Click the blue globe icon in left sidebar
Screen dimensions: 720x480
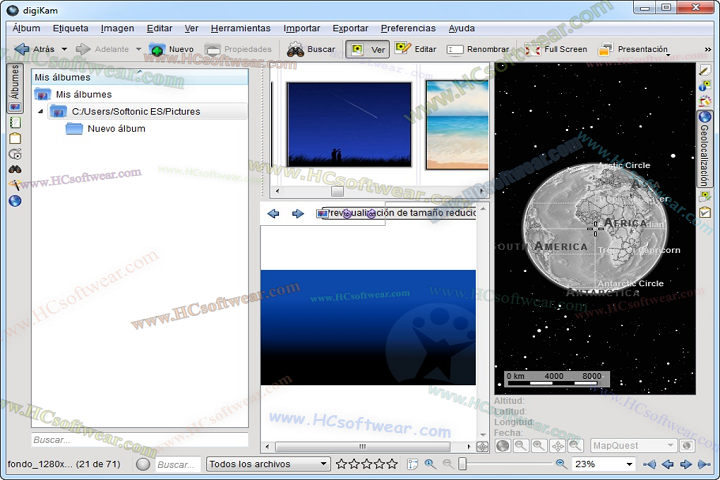tap(15, 201)
